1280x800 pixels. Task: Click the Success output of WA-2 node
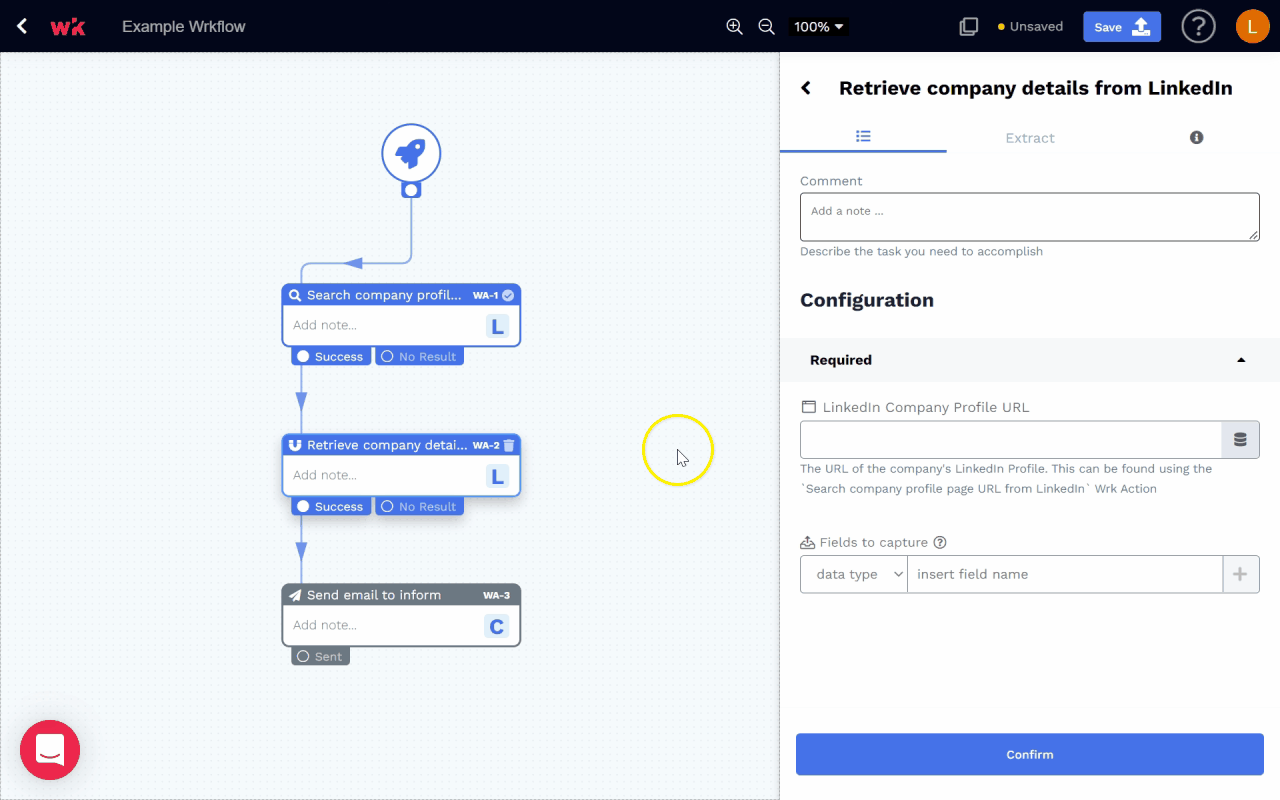tap(331, 507)
